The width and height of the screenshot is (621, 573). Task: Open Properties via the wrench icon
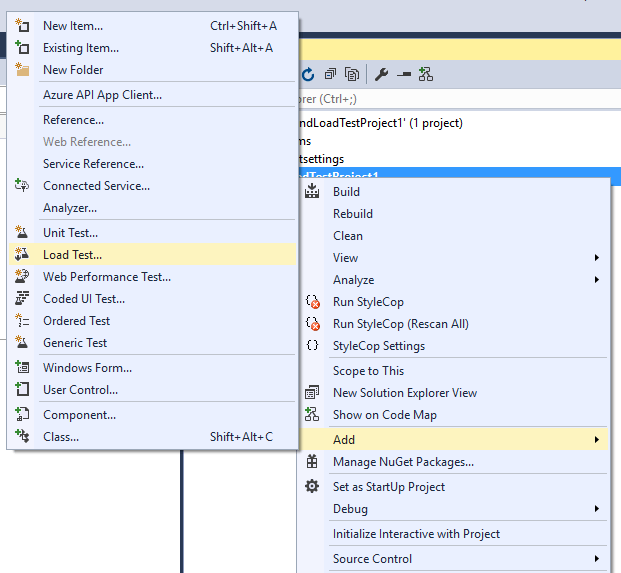tap(381, 74)
